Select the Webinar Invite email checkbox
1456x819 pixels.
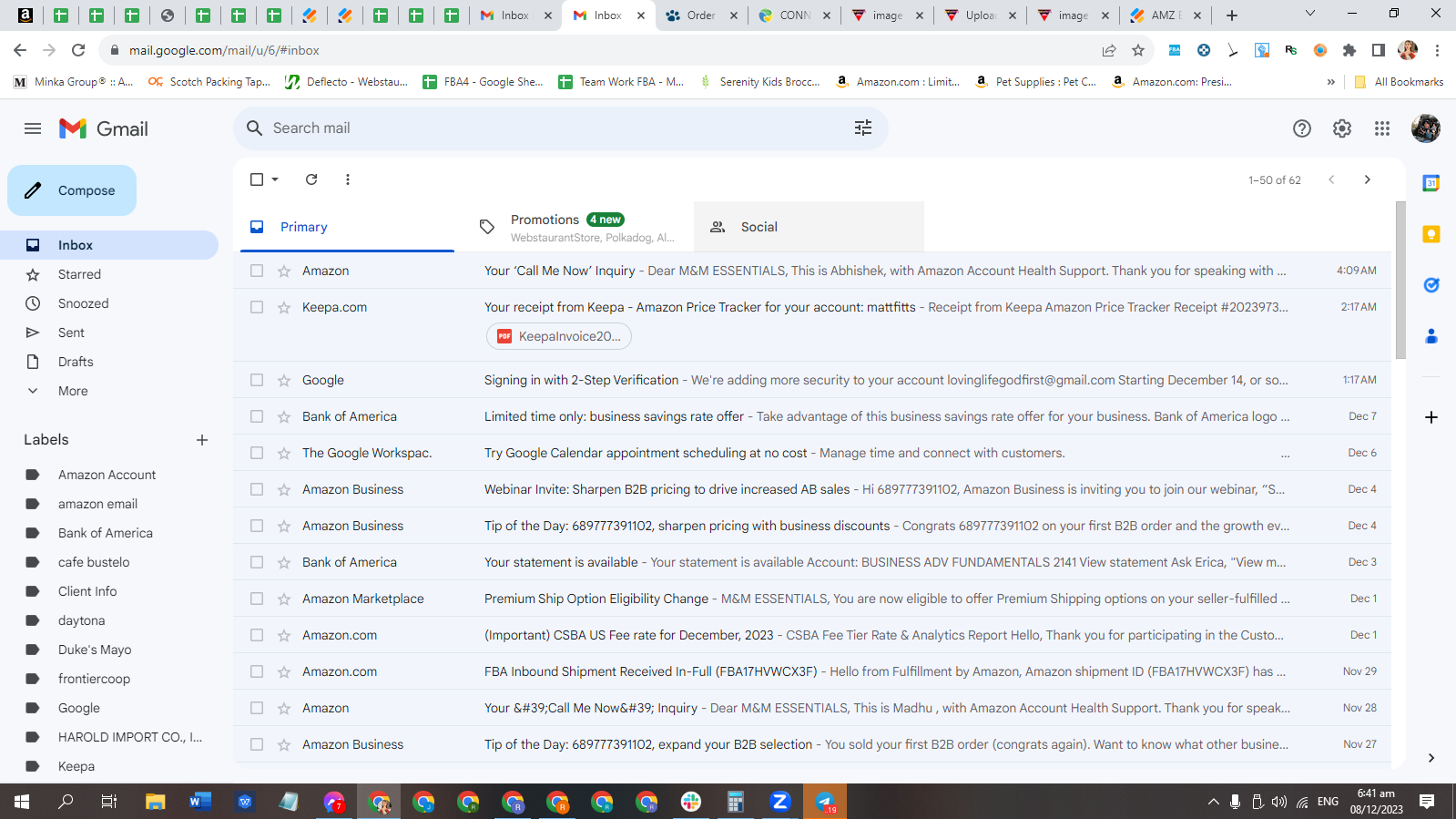coord(257,489)
